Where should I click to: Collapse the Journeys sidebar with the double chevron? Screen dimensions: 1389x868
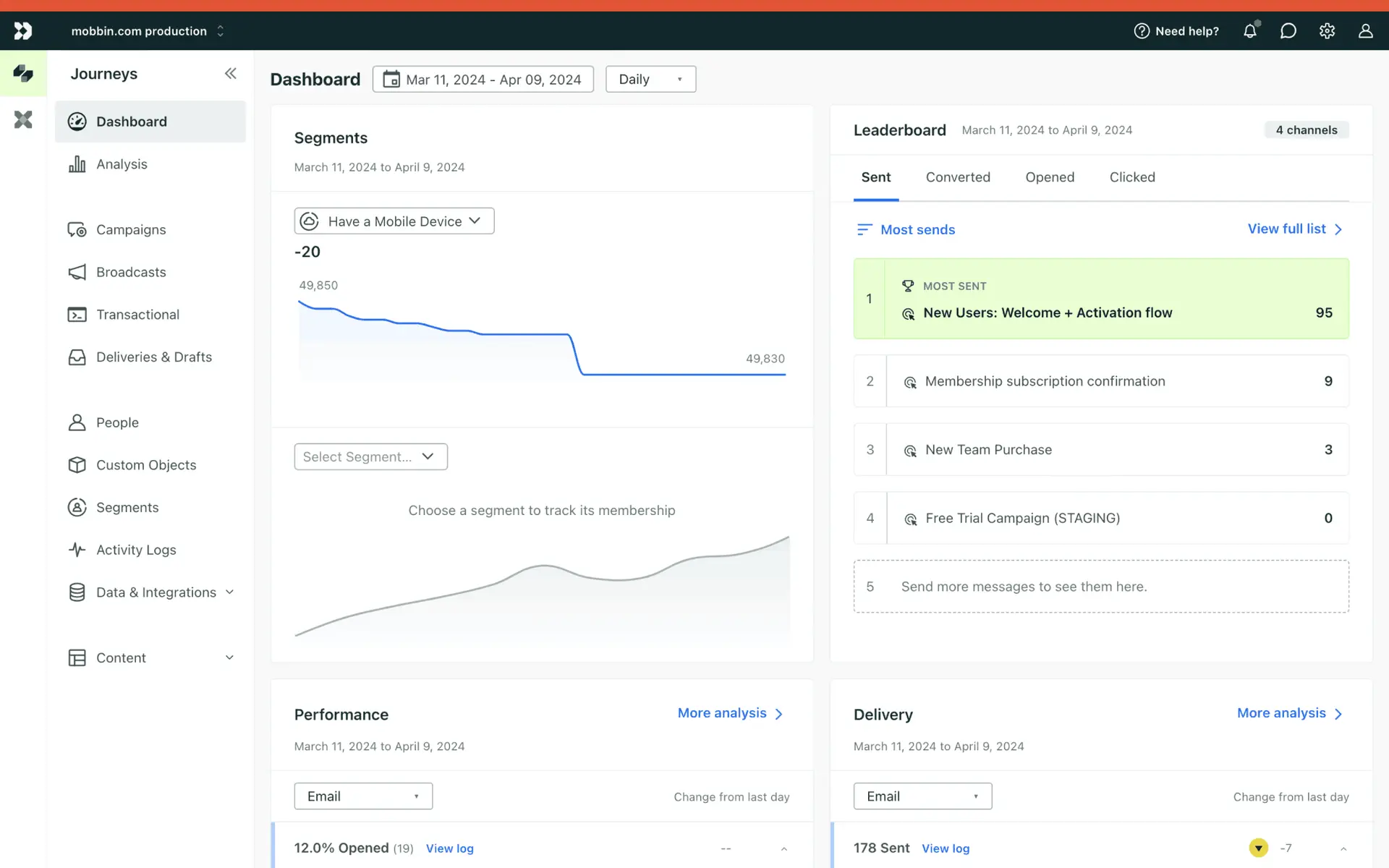tap(230, 73)
